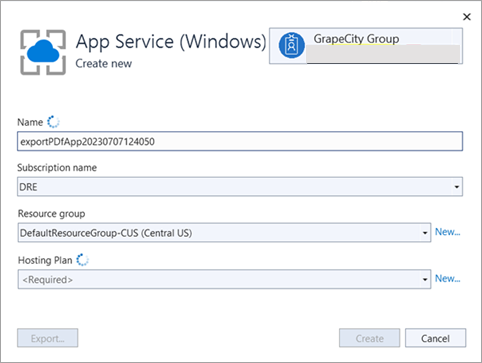Click the Export button
The width and height of the screenshot is (482, 363).
click(x=48, y=338)
